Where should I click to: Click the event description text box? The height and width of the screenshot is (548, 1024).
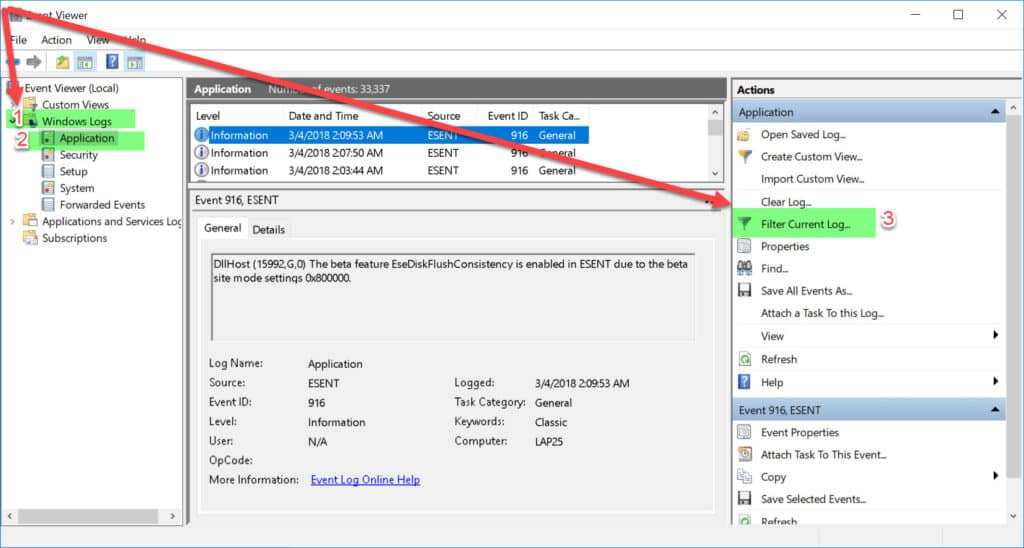coord(453,297)
